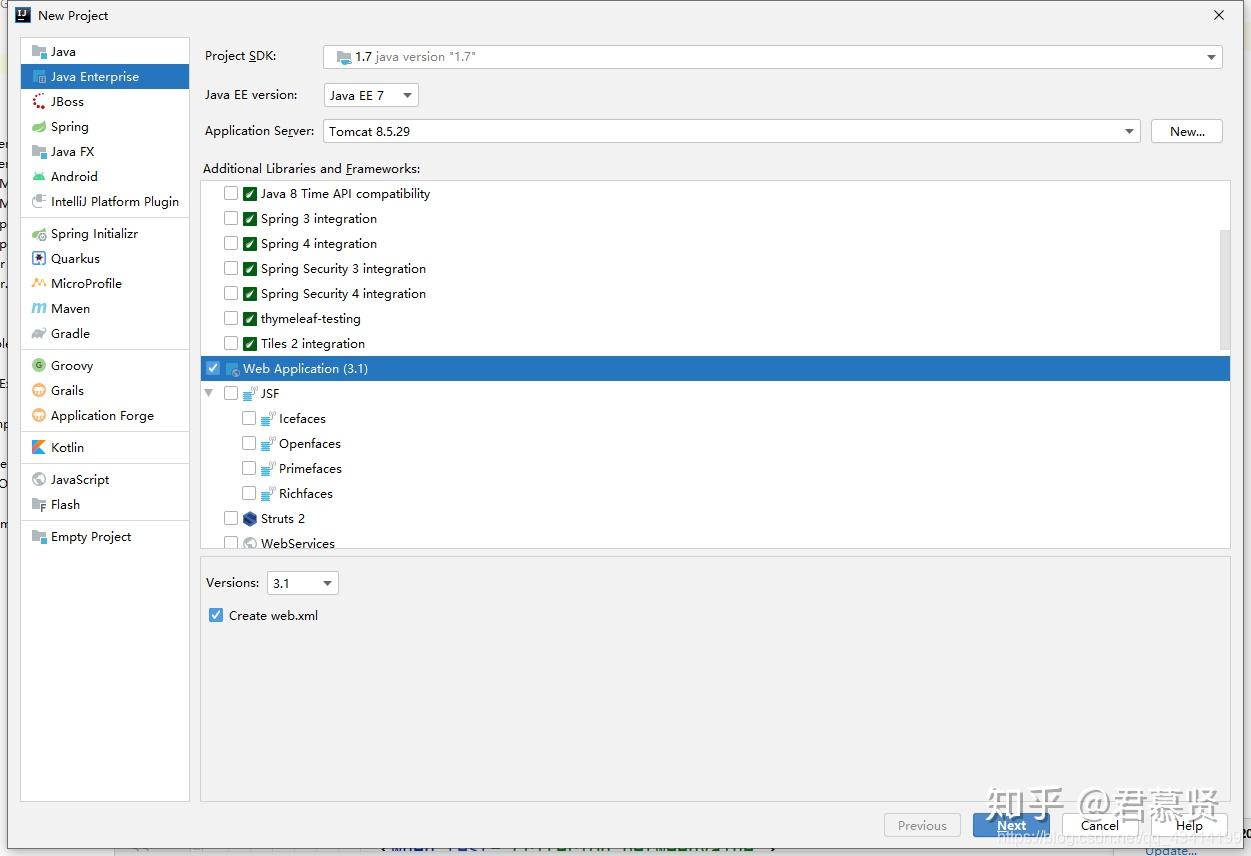Open the Application Server dropdown
1251x856 pixels.
(x=732, y=131)
